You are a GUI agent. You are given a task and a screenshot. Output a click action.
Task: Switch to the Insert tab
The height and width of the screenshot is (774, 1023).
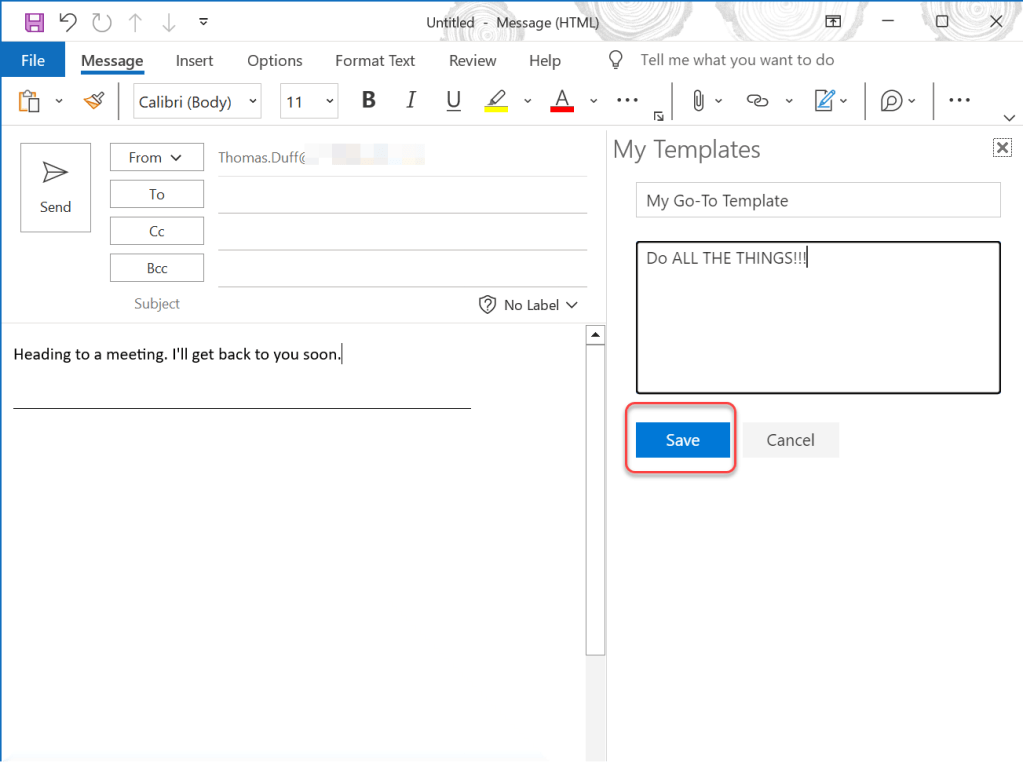click(194, 60)
